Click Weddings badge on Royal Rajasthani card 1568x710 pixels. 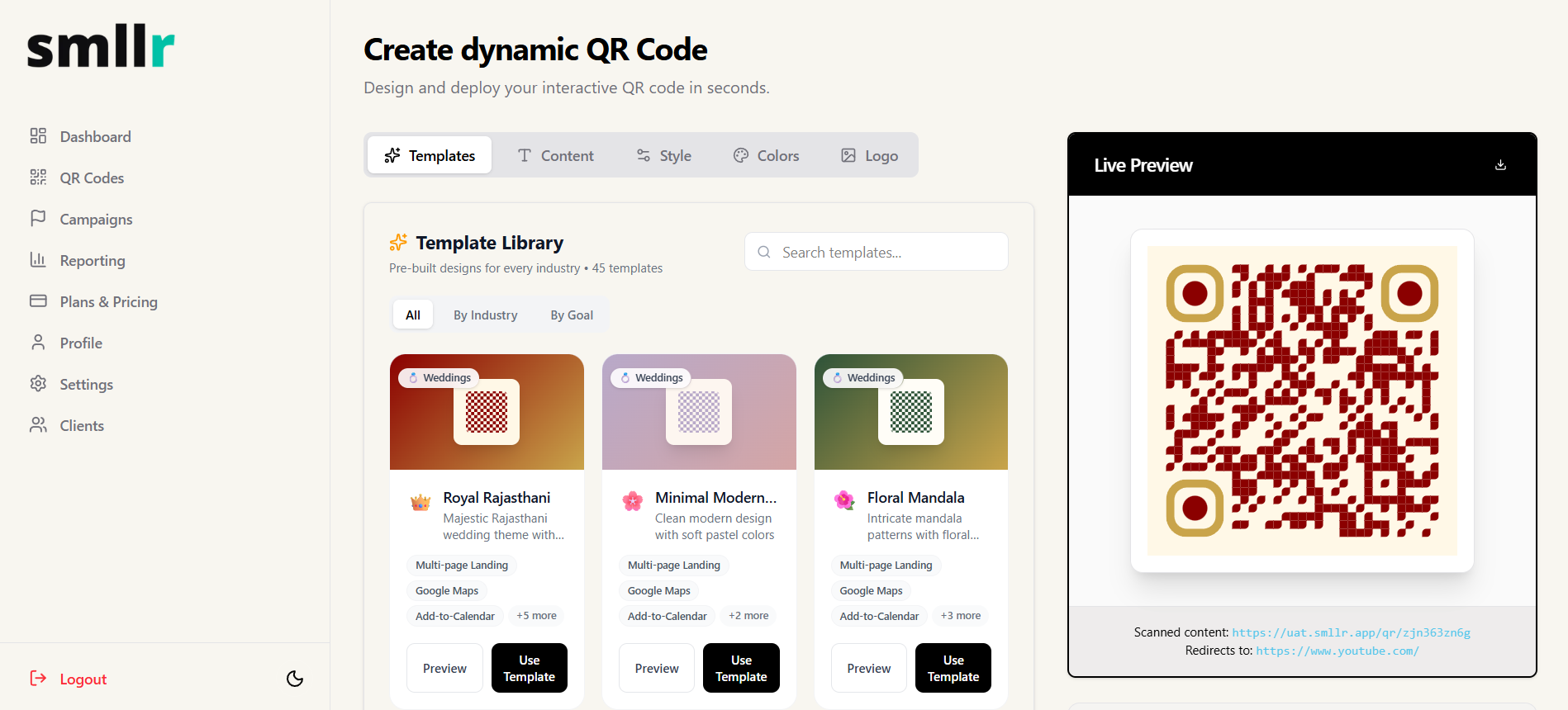pyautogui.click(x=440, y=377)
